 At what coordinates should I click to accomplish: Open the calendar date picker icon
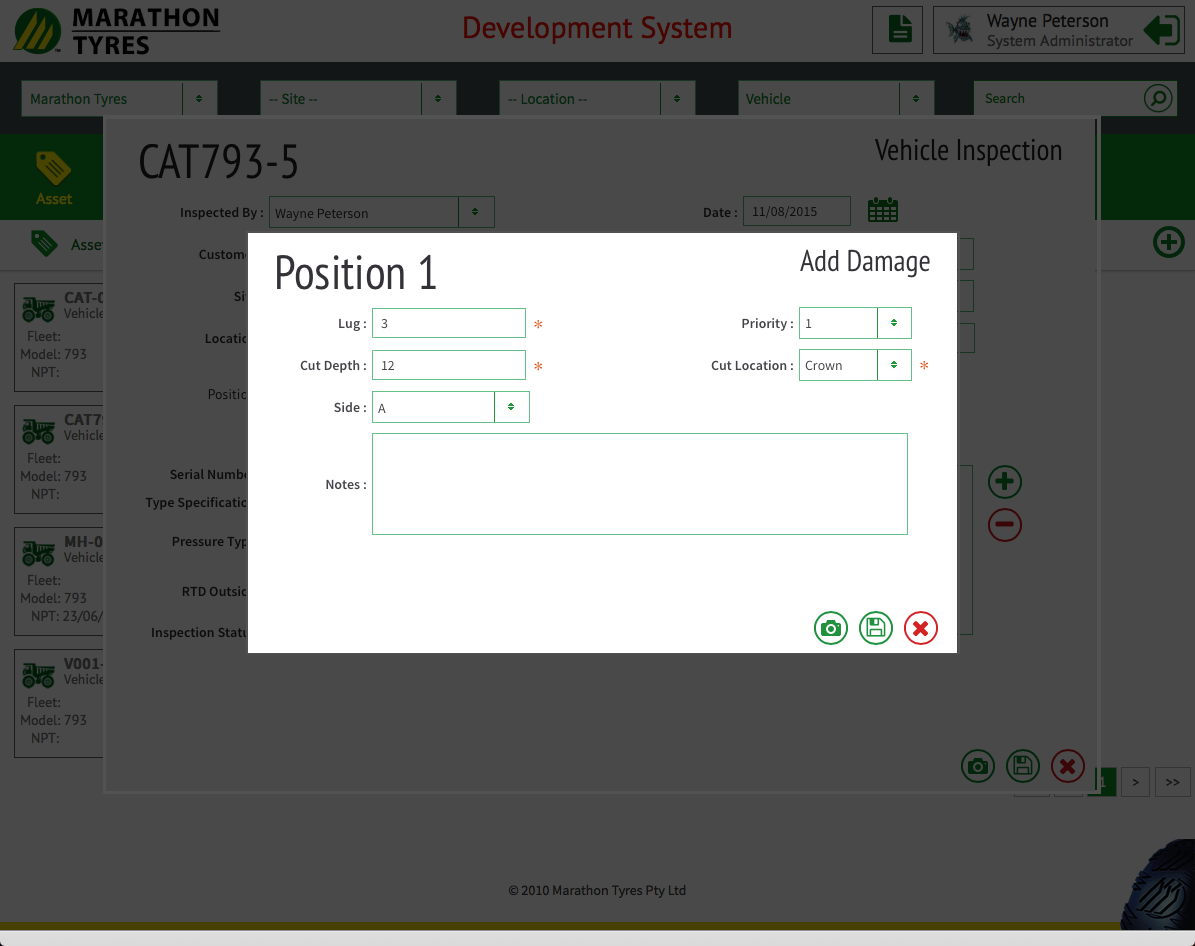882,211
